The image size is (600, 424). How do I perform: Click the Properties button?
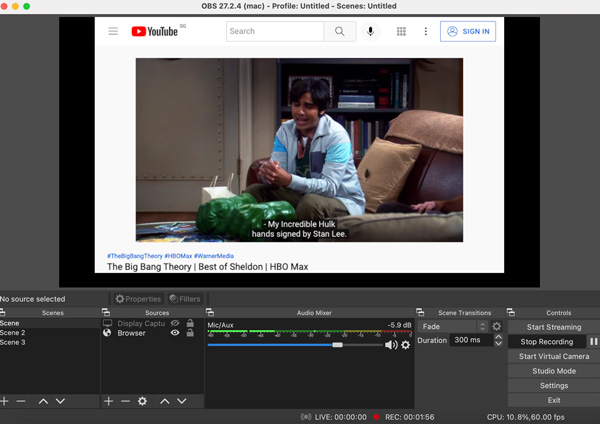tap(138, 298)
